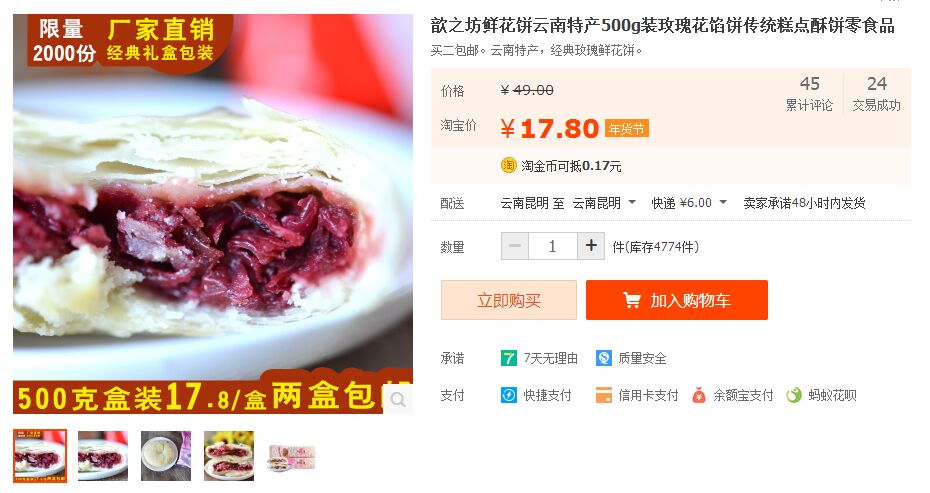Click the 立即购买 buy now button

509,300
